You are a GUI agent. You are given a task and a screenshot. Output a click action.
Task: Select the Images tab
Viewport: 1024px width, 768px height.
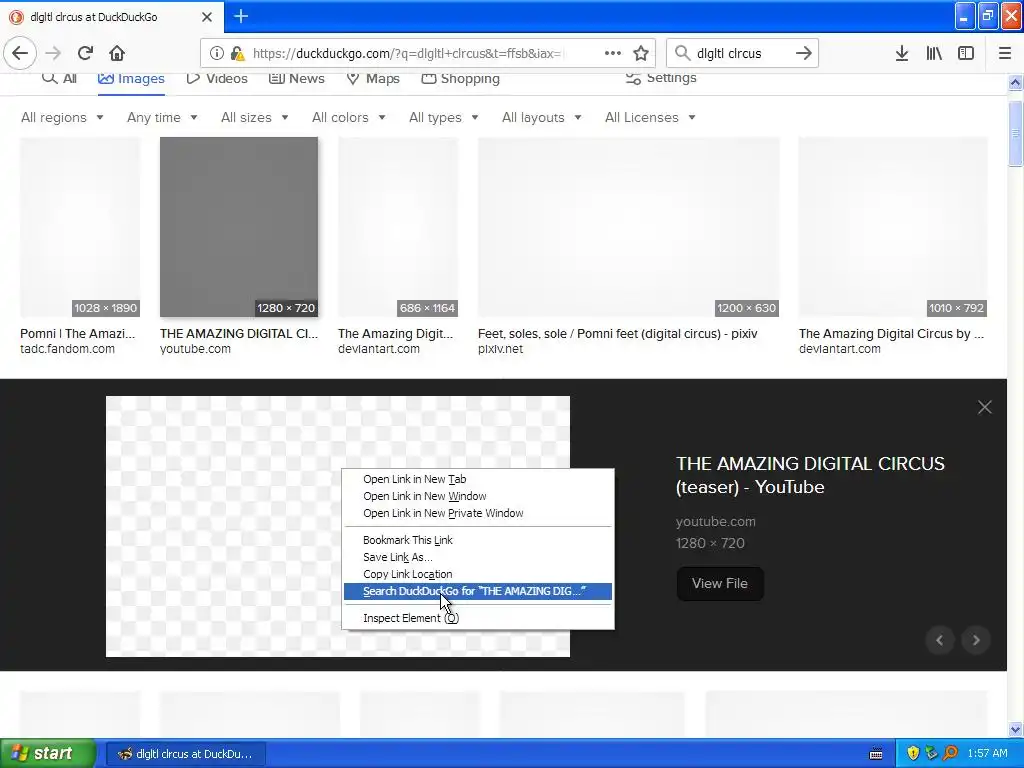point(131,78)
